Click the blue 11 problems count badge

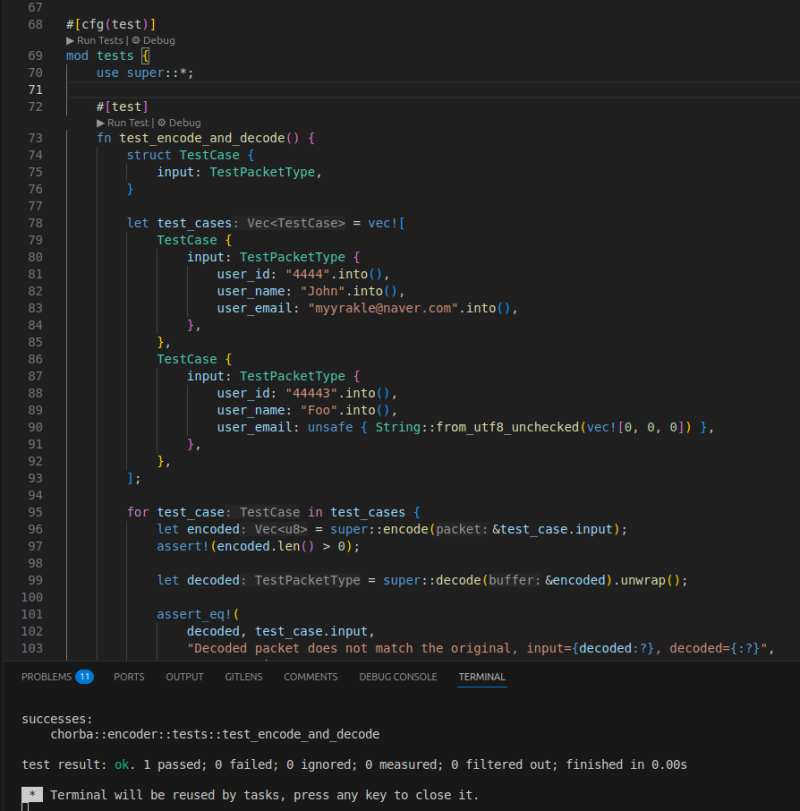(84, 677)
